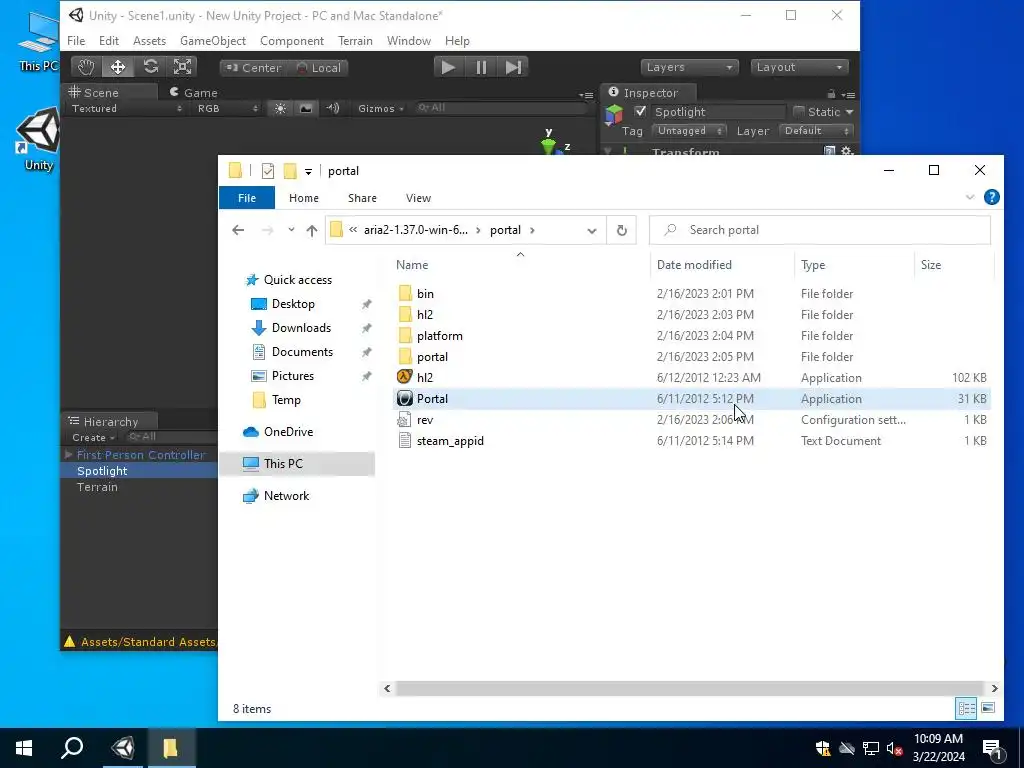The height and width of the screenshot is (768, 1024).
Task: Toggle Spotlight active checkbox in Inspector
Action: tap(640, 112)
